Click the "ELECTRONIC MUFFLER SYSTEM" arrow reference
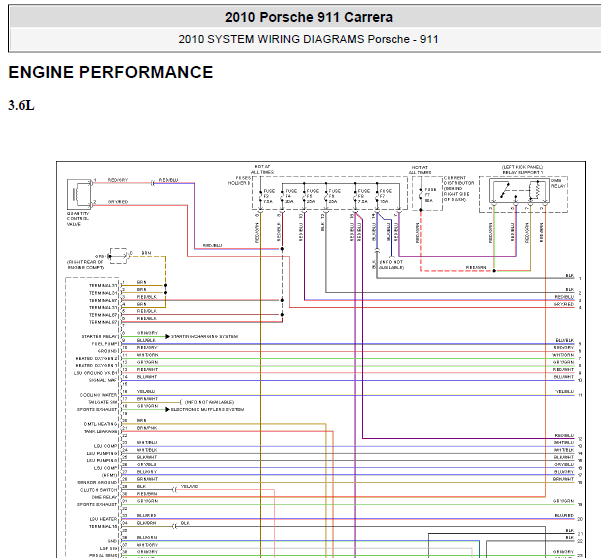 [207, 409]
